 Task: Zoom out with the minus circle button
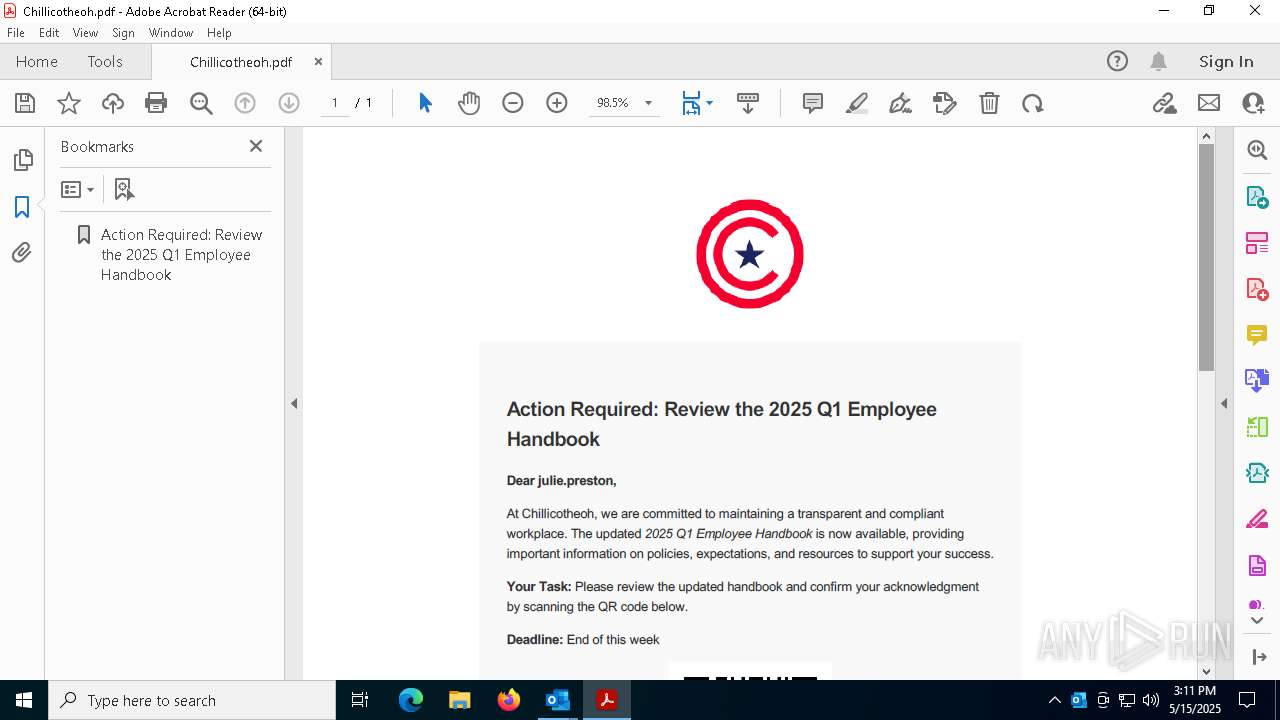[x=513, y=103]
